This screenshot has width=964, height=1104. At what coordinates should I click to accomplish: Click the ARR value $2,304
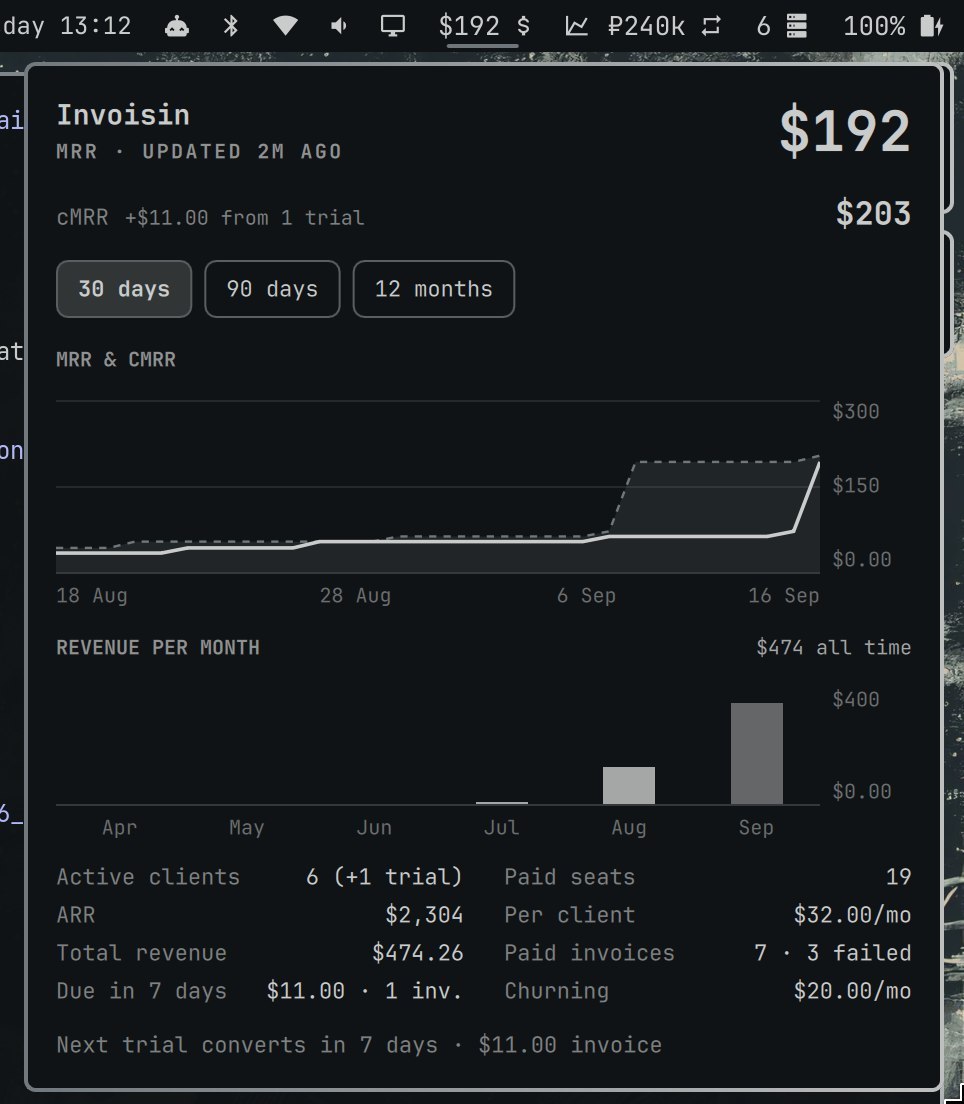point(424,915)
